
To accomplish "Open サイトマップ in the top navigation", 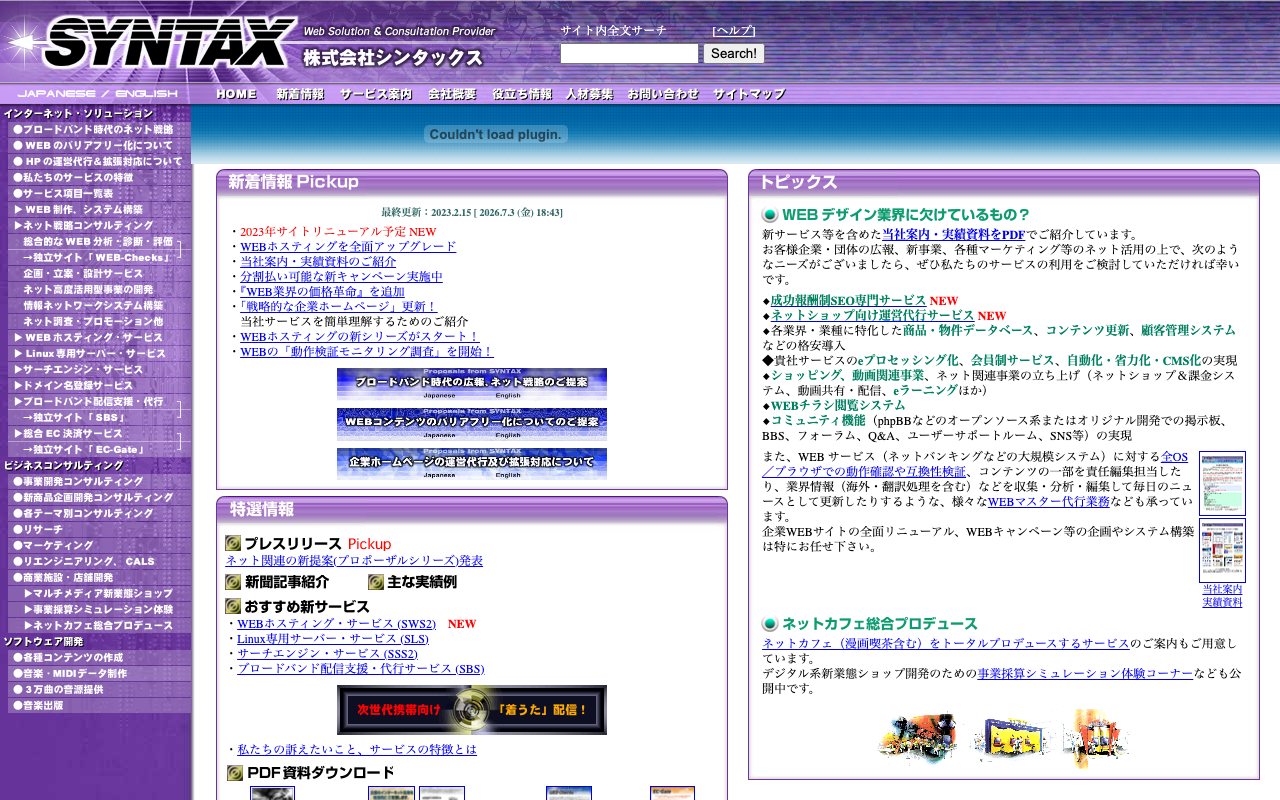I will tap(749, 94).
